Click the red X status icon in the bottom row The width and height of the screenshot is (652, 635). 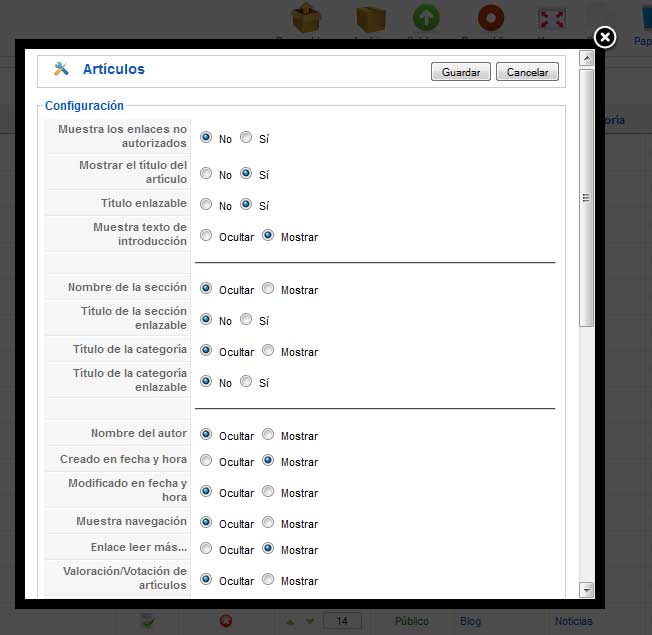226,621
